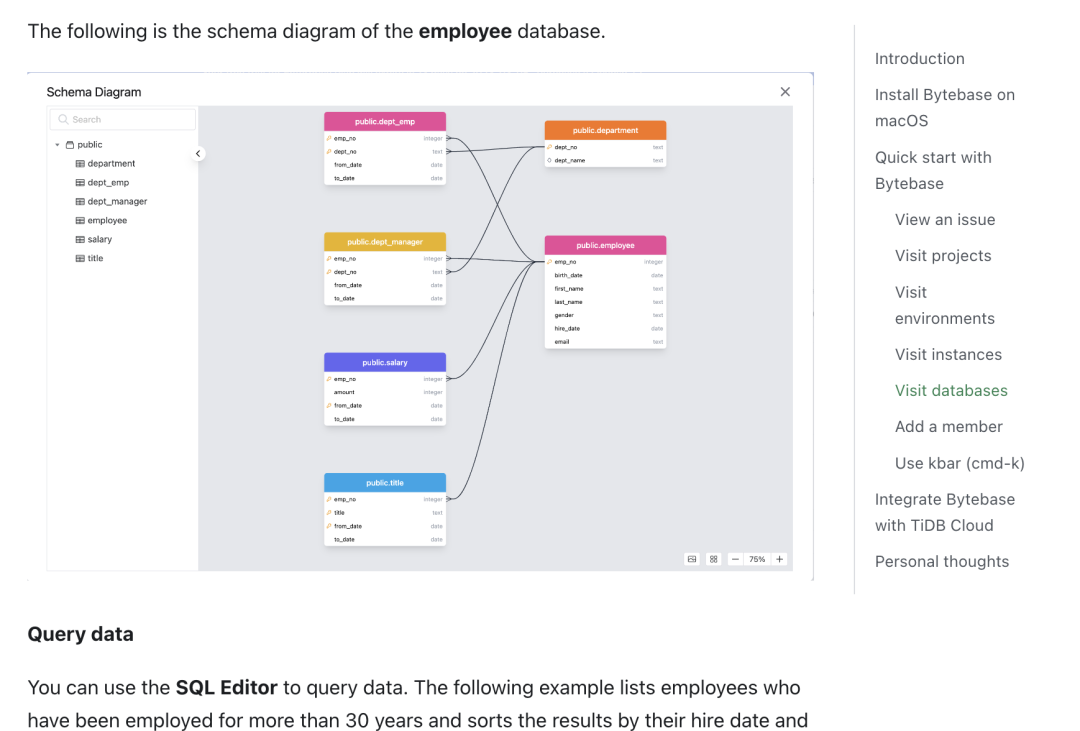
Task: Collapse the schema tree sidebar chevron
Action: 198,154
